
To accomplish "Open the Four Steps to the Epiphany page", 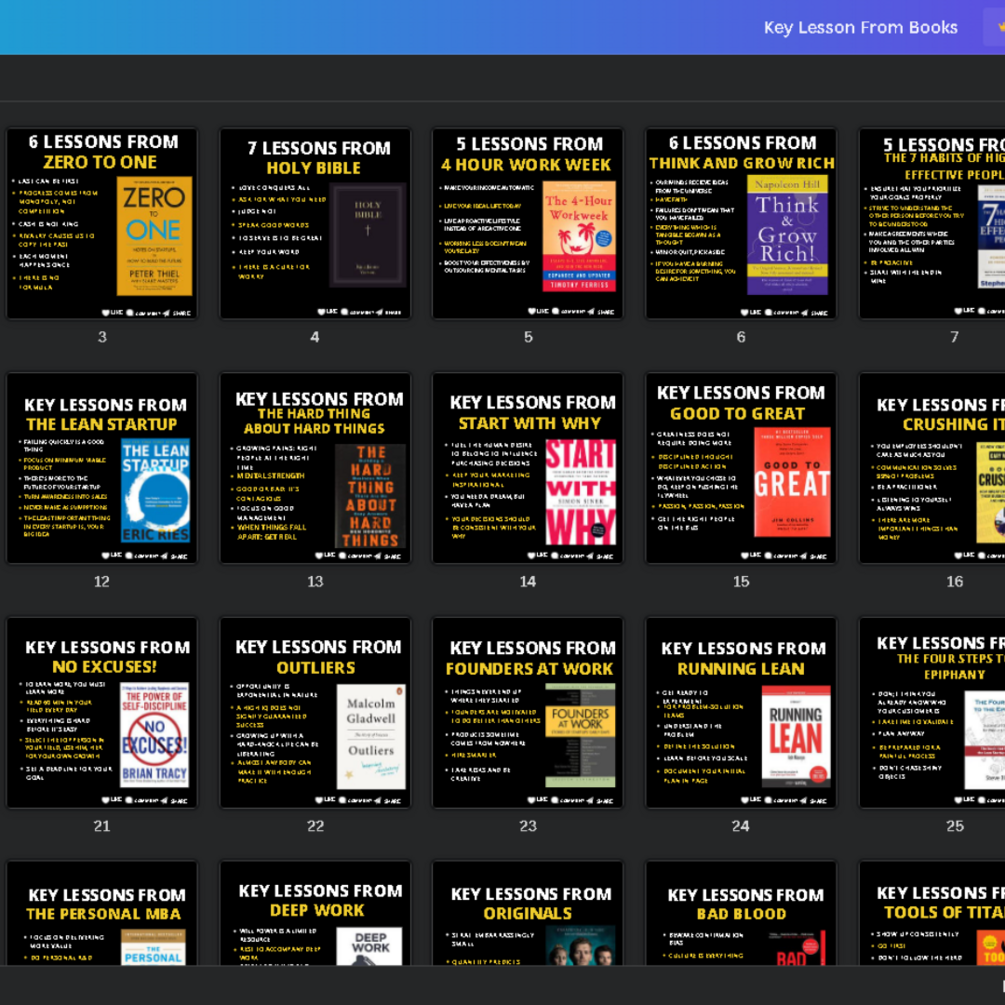I will point(932,713).
